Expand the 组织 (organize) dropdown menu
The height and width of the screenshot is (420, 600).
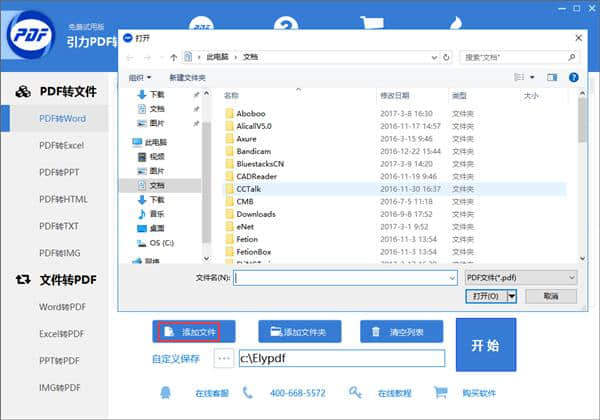139,77
